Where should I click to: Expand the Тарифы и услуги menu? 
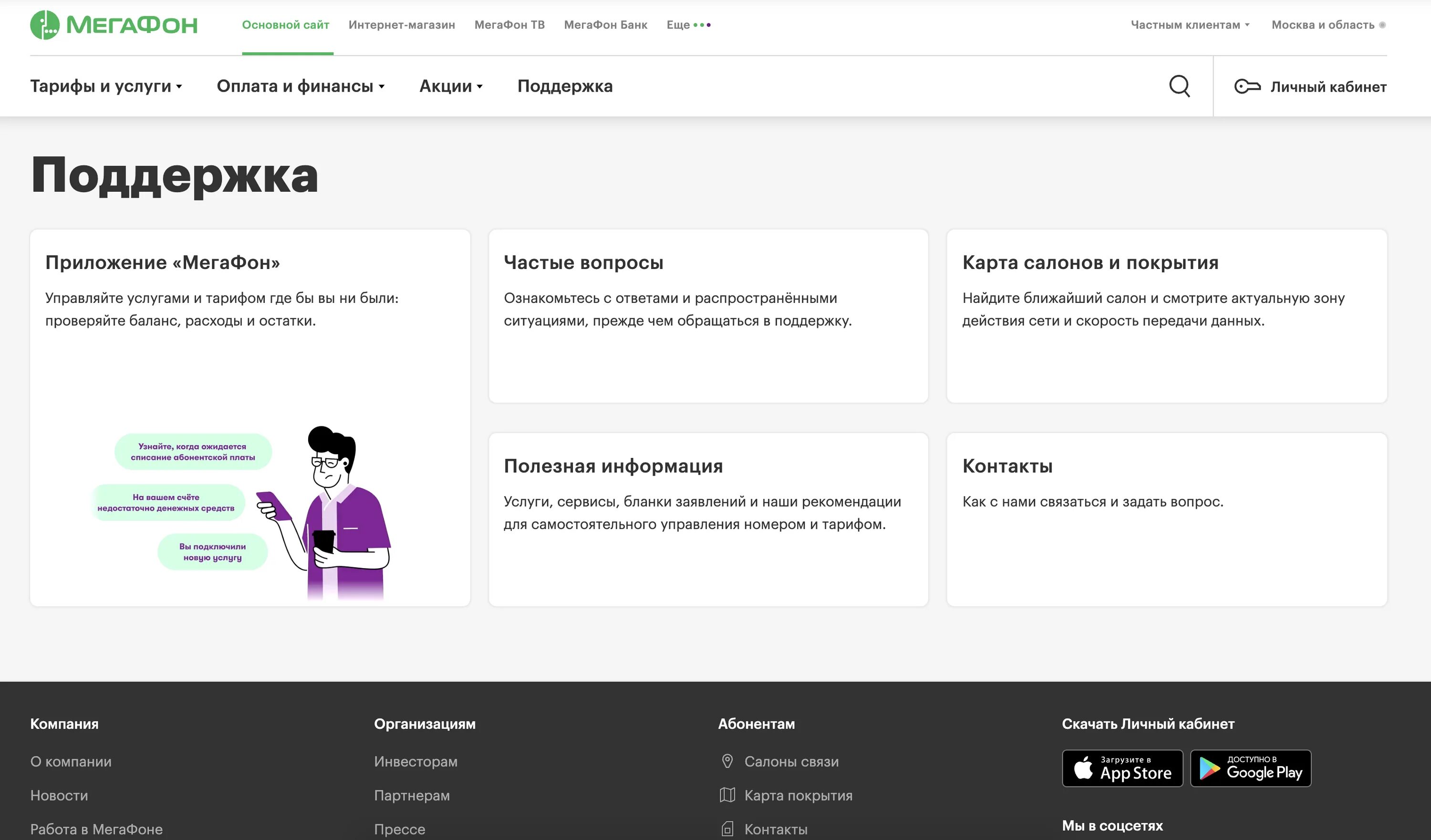[106, 86]
